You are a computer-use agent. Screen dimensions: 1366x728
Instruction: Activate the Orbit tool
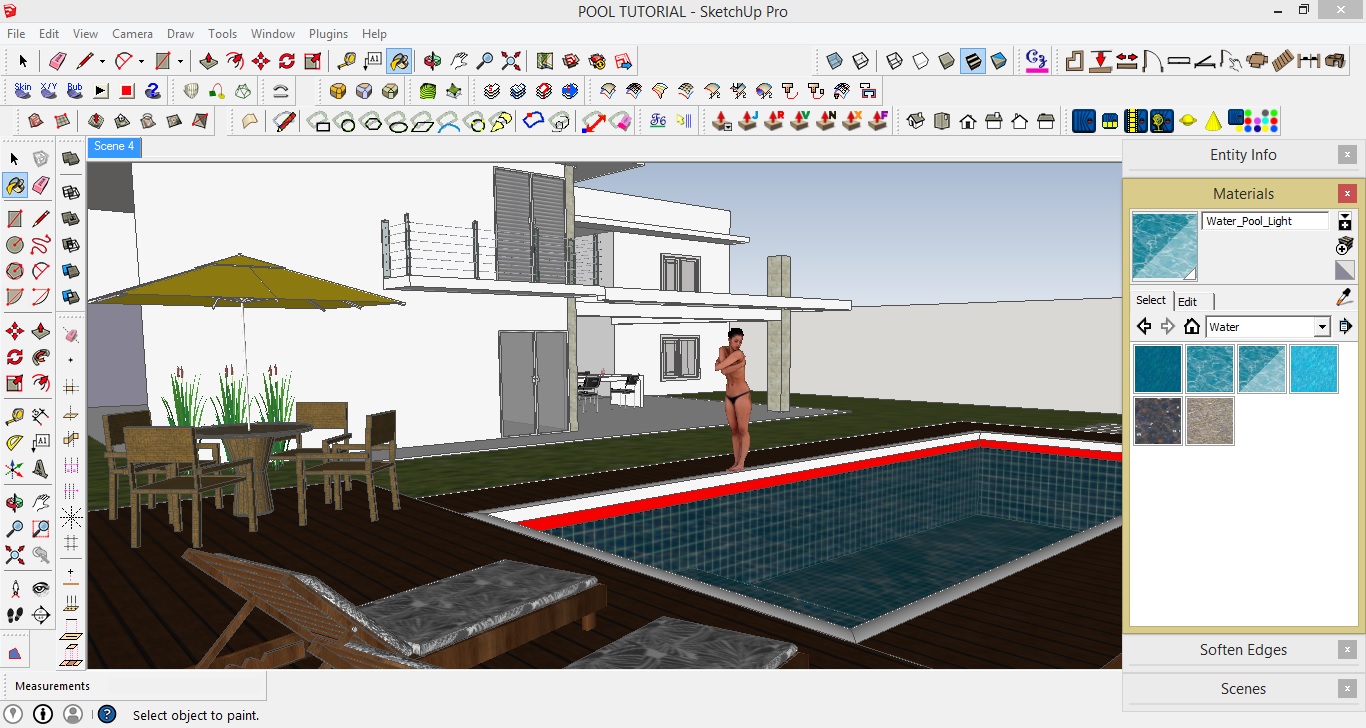[x=432, y=61]
